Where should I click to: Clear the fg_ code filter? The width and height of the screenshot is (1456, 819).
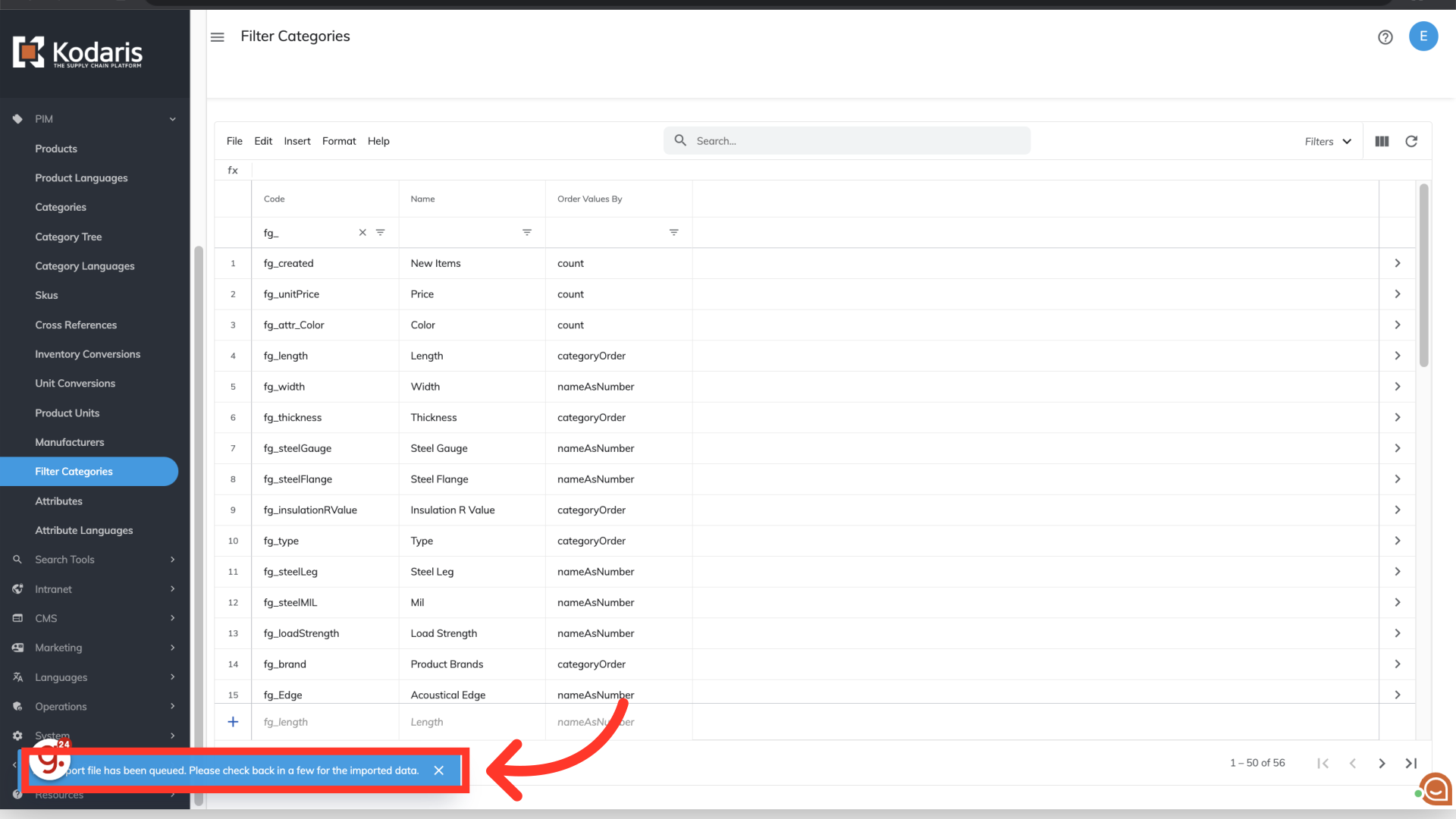[x=362, y=233]
